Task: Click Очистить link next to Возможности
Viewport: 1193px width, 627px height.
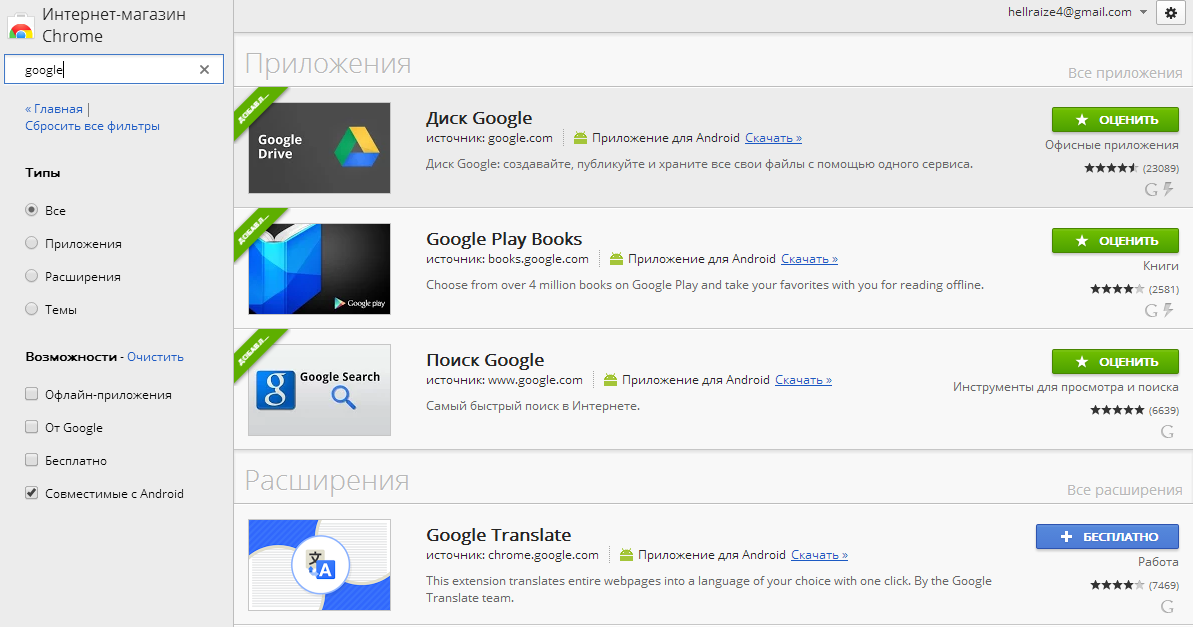Action: 155,357
